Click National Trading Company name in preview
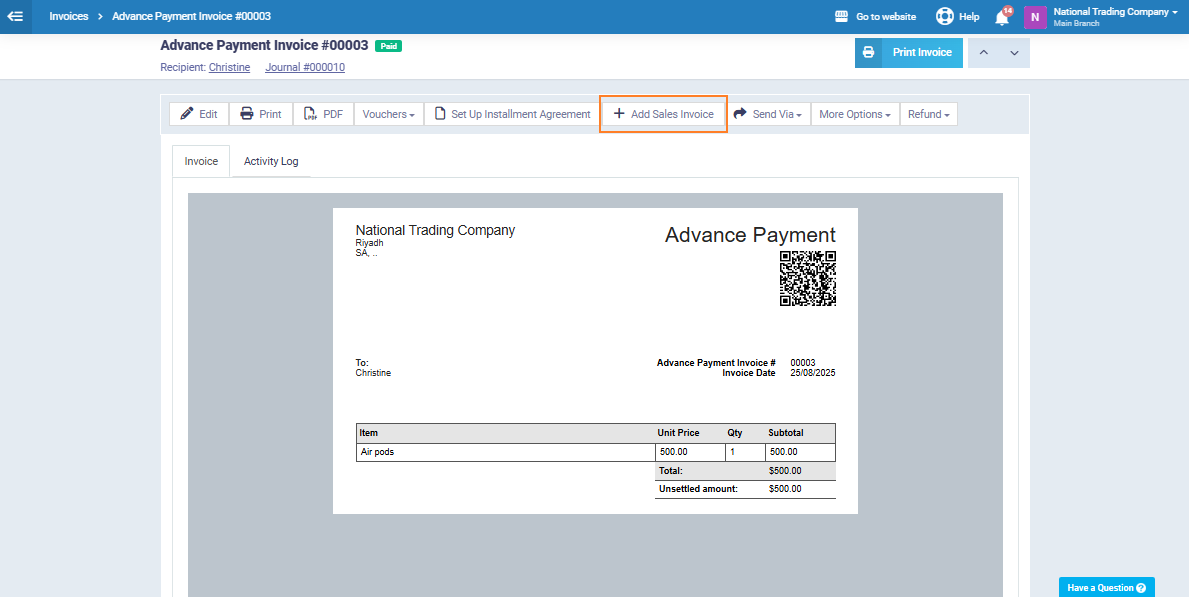This screenshot has width=1189, height=597. coord(435,230)
